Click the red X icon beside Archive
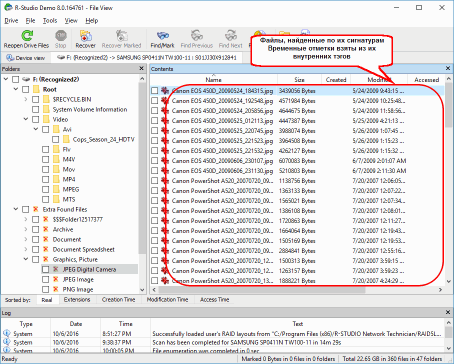The image size is (454, 364). (x=46, y=229)
